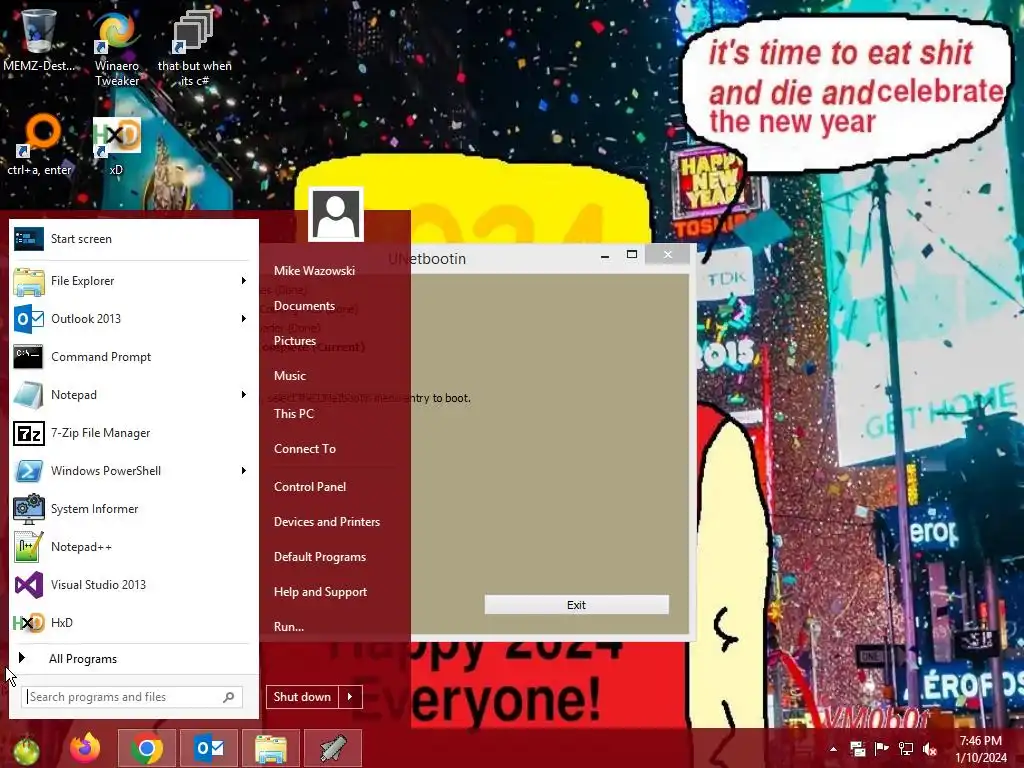Open File Explorer from the taskbar

tap(271, 748)
